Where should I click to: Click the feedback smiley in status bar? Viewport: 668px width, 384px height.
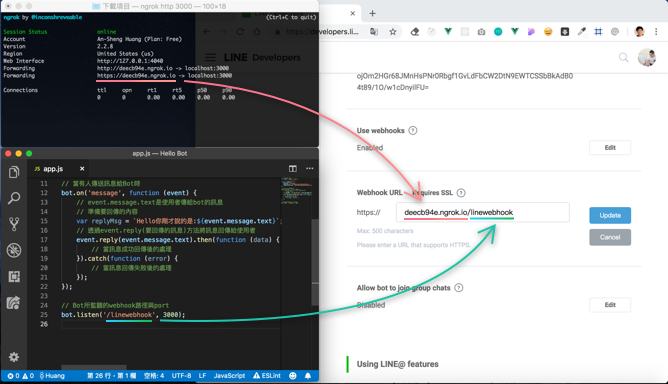293,375
